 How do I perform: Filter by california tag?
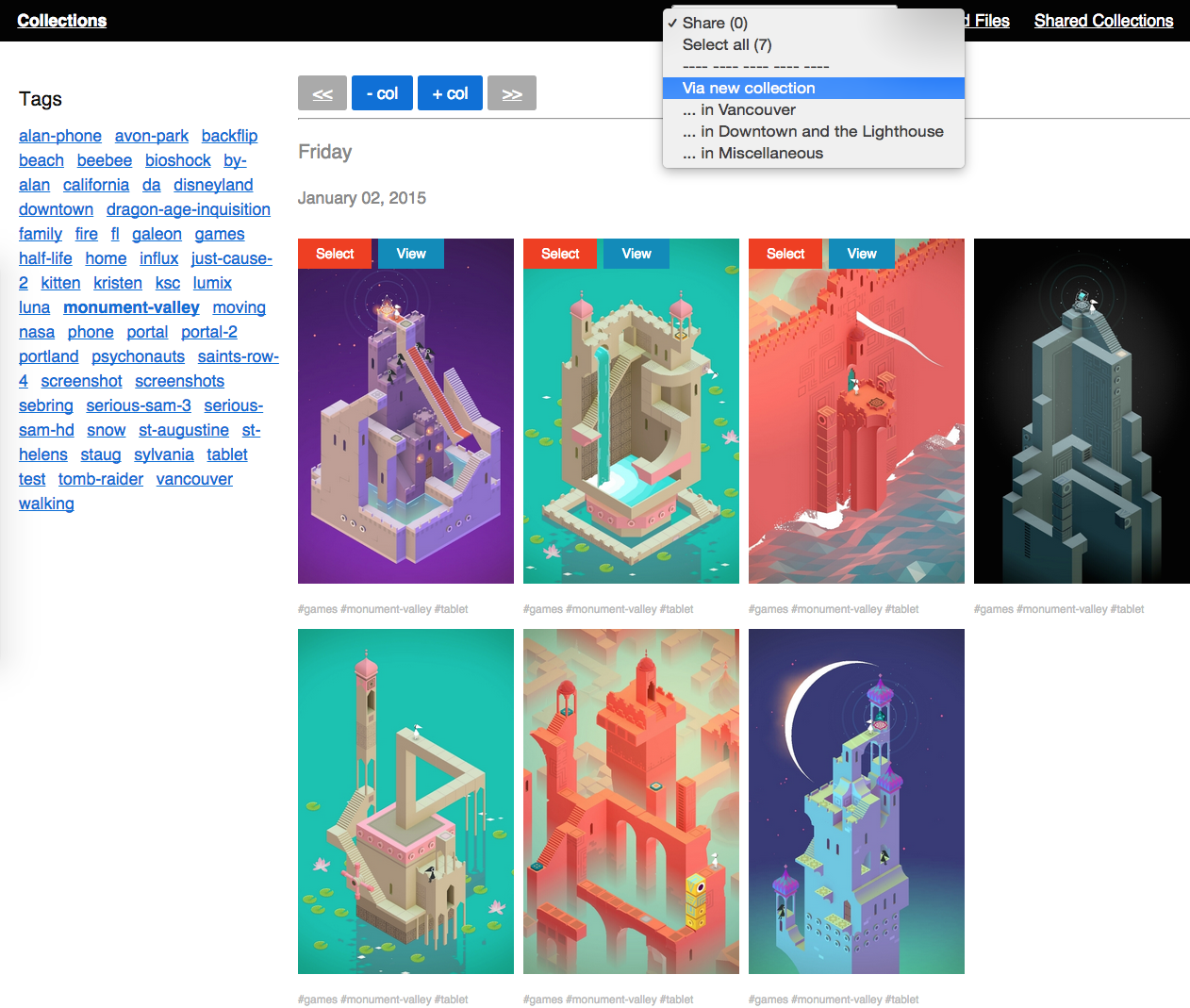[x=96, y=185]
